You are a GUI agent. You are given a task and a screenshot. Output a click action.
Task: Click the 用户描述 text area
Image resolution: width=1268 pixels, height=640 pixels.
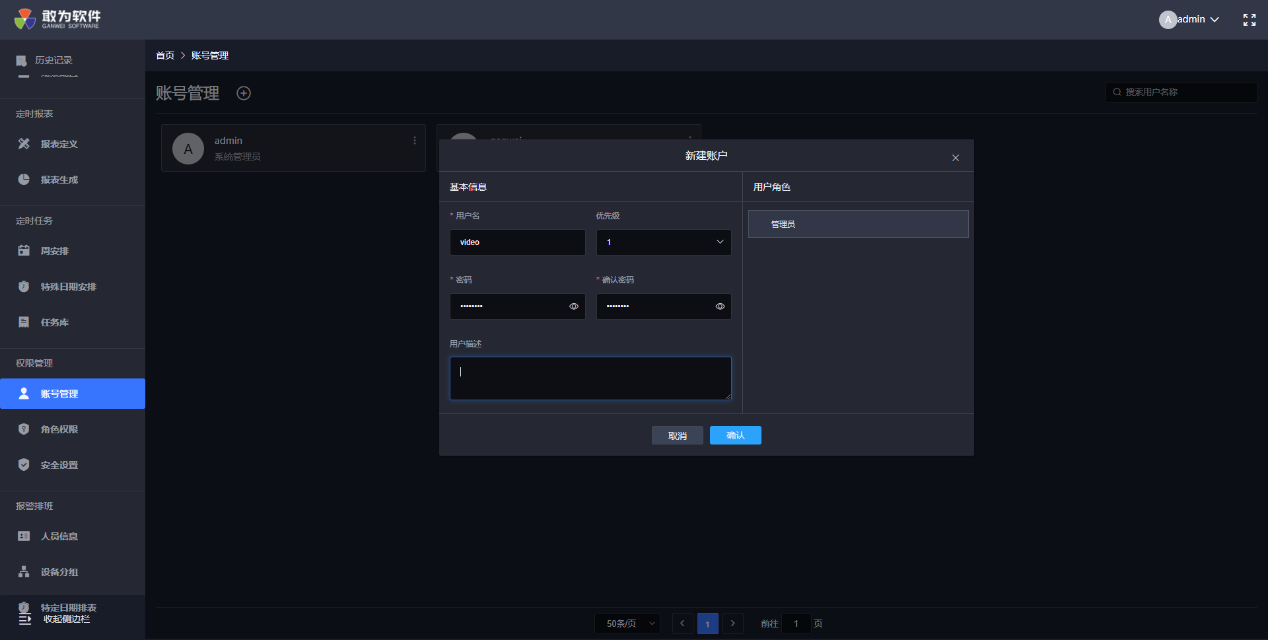tap(591, 378)
